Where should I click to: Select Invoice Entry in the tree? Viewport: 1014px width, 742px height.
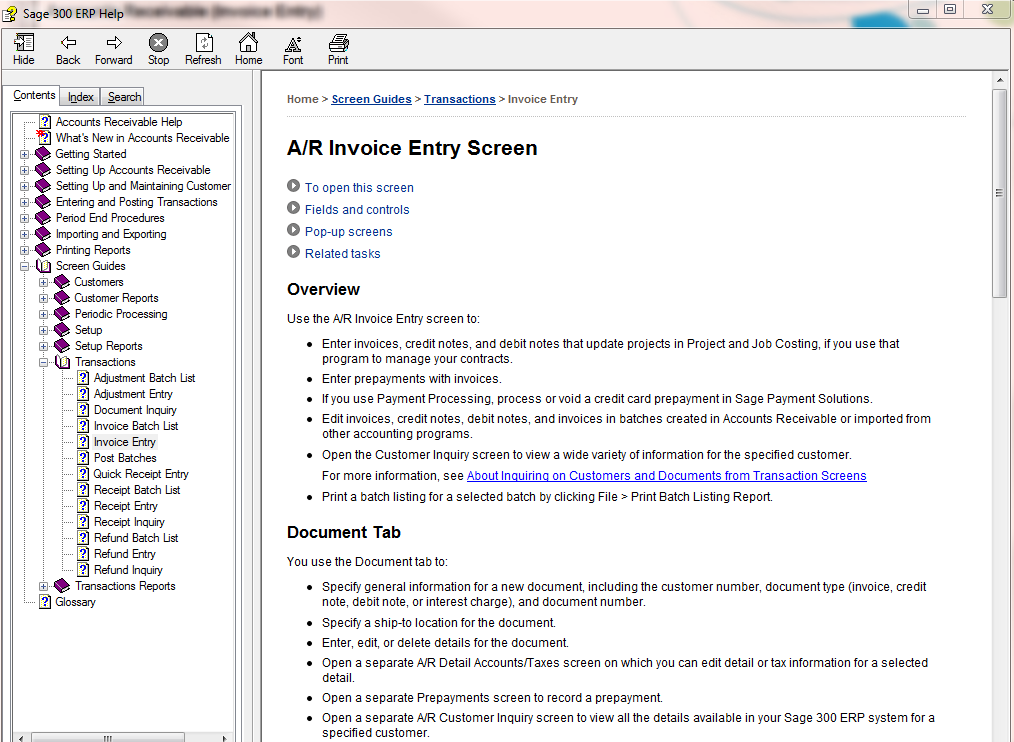(125, 442)
